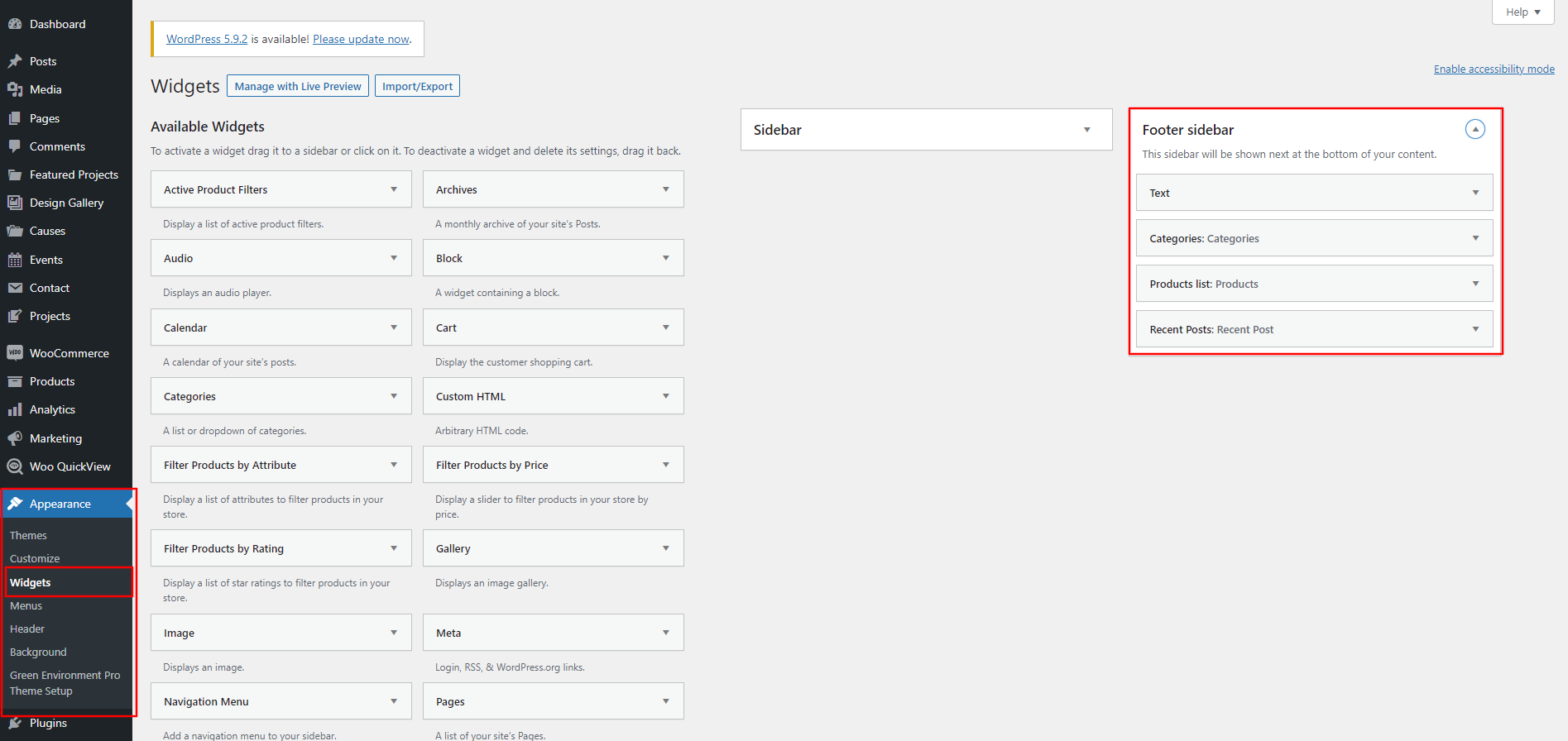Click the Marketing megaphone icon
The width and height of the screenshot is (1568, 741).
coord(15,438)
